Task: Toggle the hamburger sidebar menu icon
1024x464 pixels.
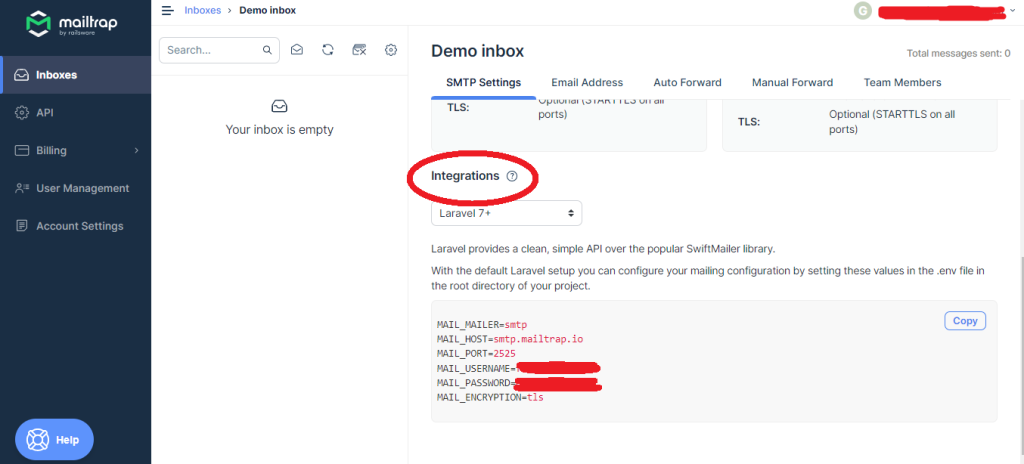Action: 168,10
